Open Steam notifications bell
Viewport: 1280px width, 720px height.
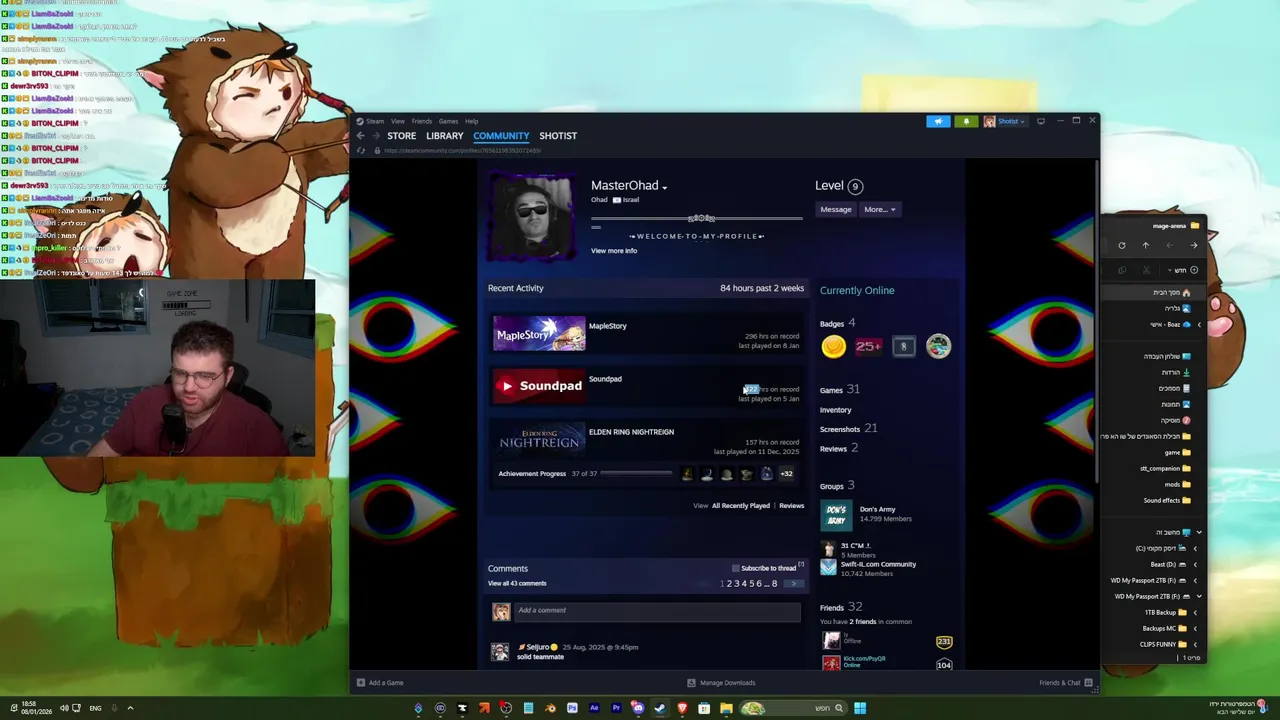(966, 121)
